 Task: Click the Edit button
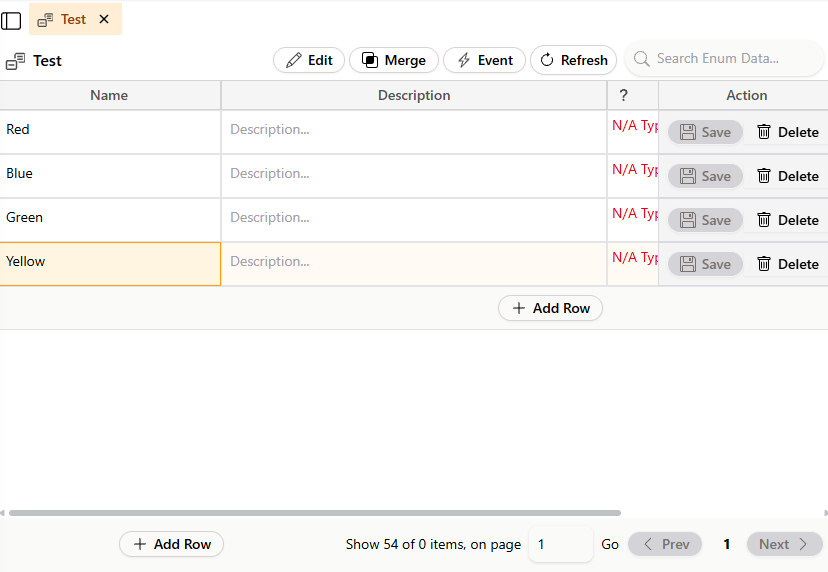[309, 60]
